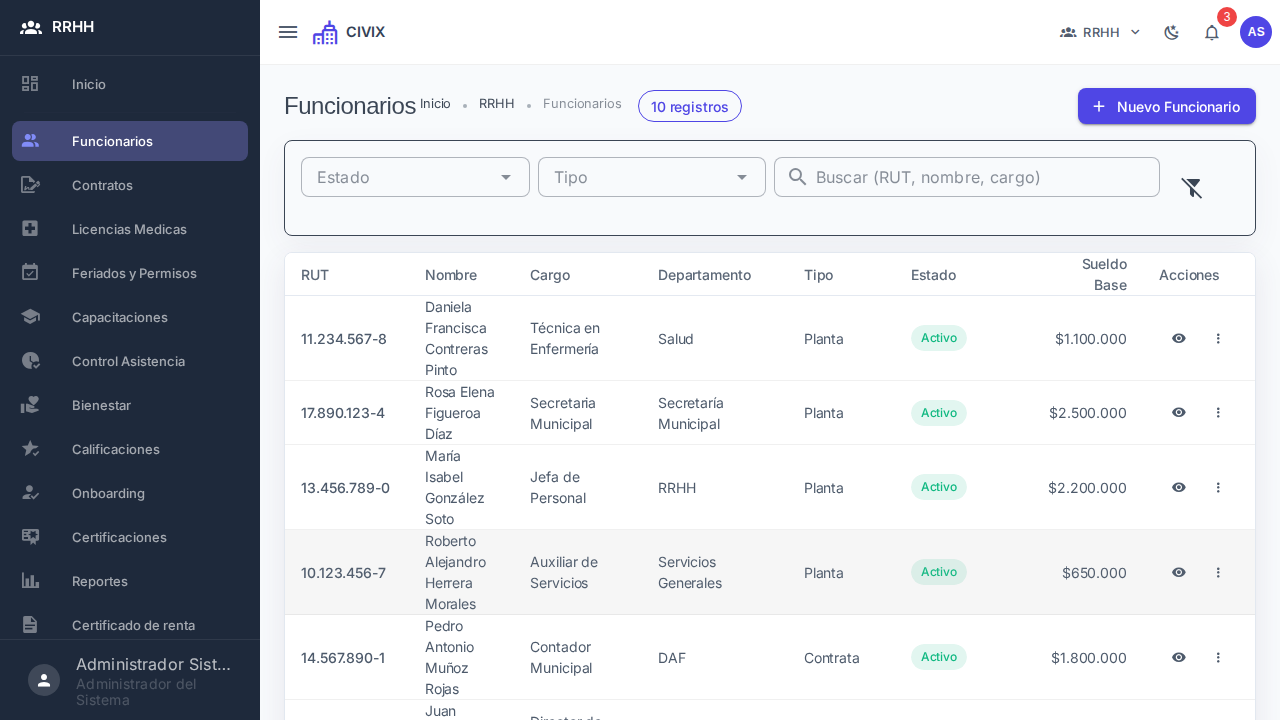
Task: Go to RRHH breadcrumb
Action: [497, 103]
